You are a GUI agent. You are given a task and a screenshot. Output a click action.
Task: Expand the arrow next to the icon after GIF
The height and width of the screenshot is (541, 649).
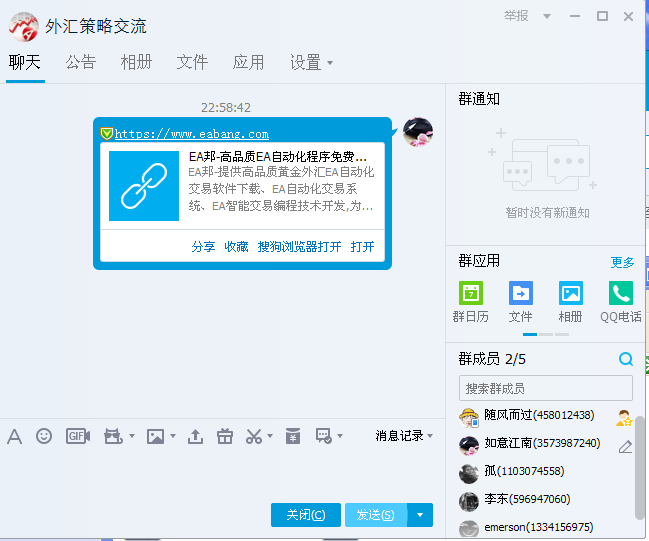[132, 436]
